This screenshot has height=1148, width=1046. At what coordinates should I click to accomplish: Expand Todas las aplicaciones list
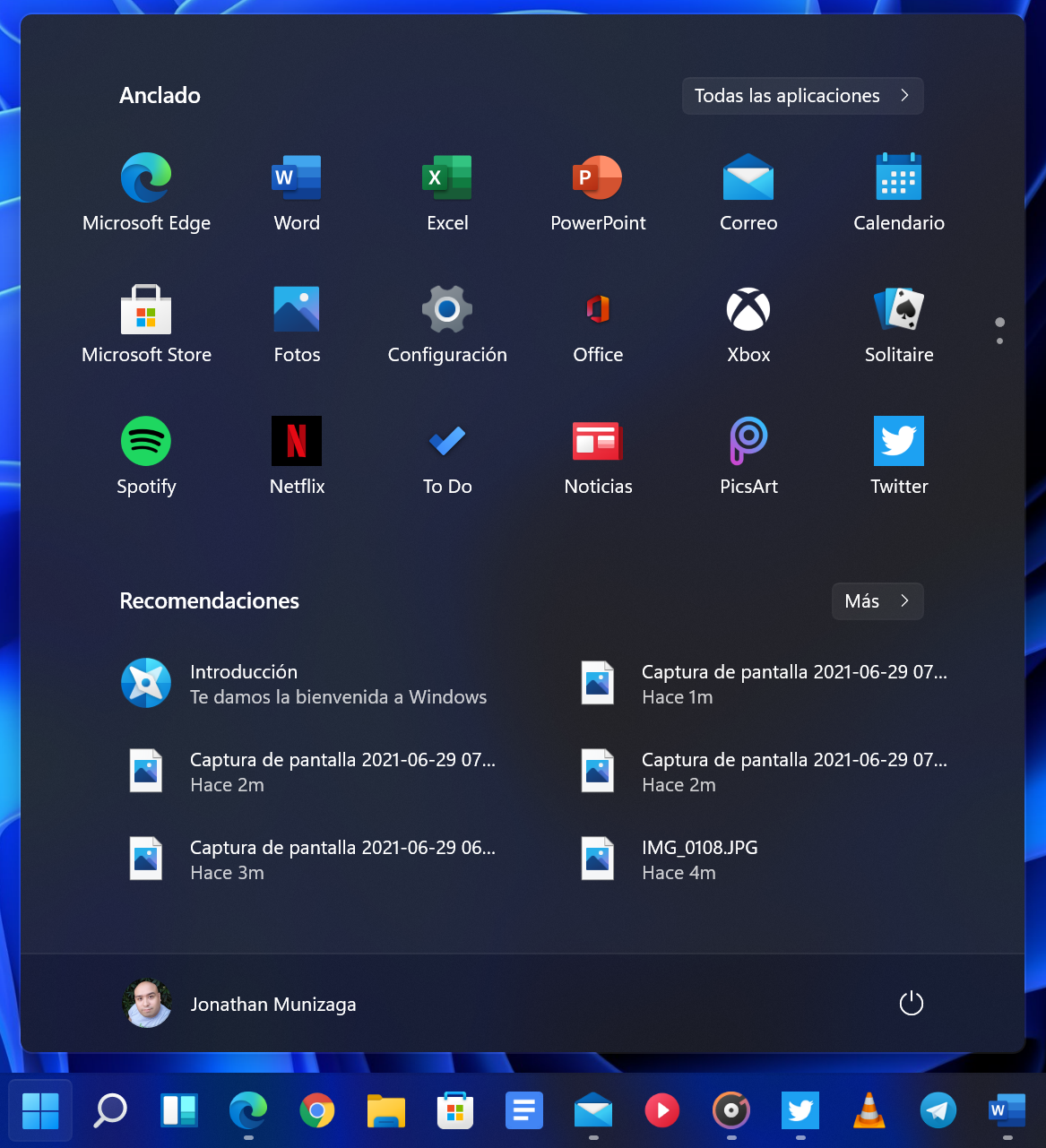click(802, 96)
